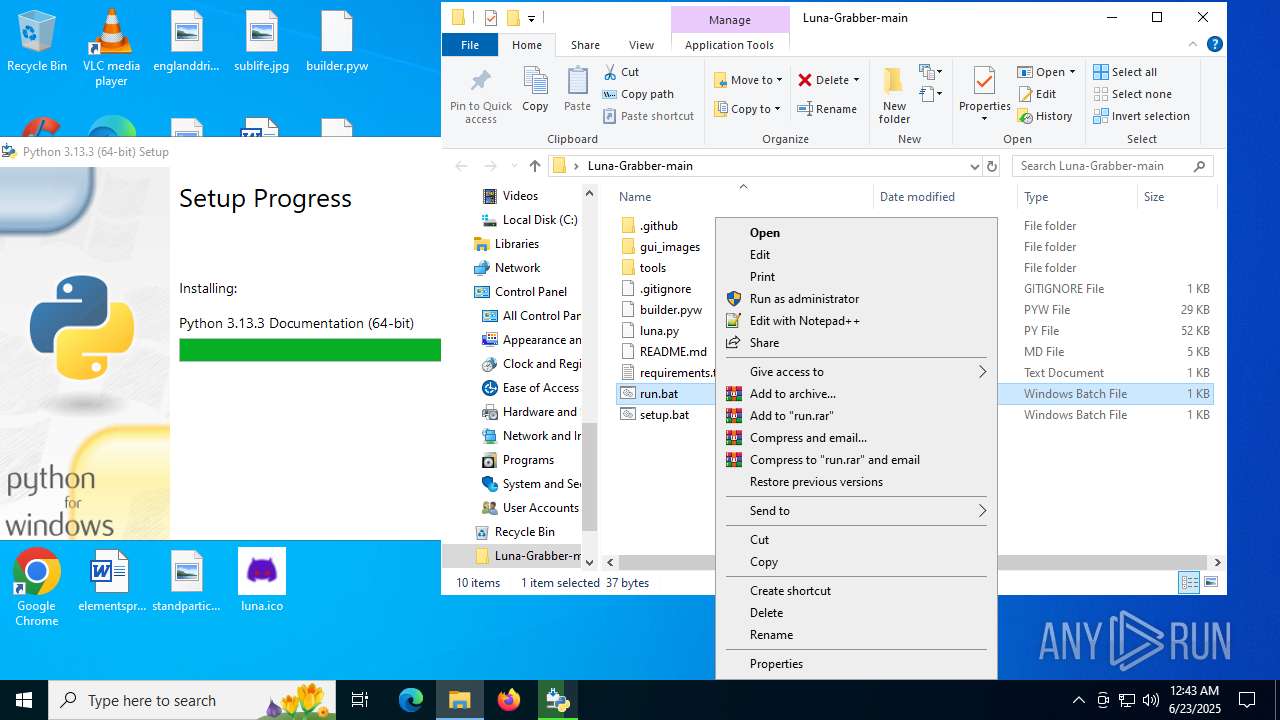Refresh the Luna-Grabber-main folder view
Screen dimensions: 1280x720
(992, 166)
